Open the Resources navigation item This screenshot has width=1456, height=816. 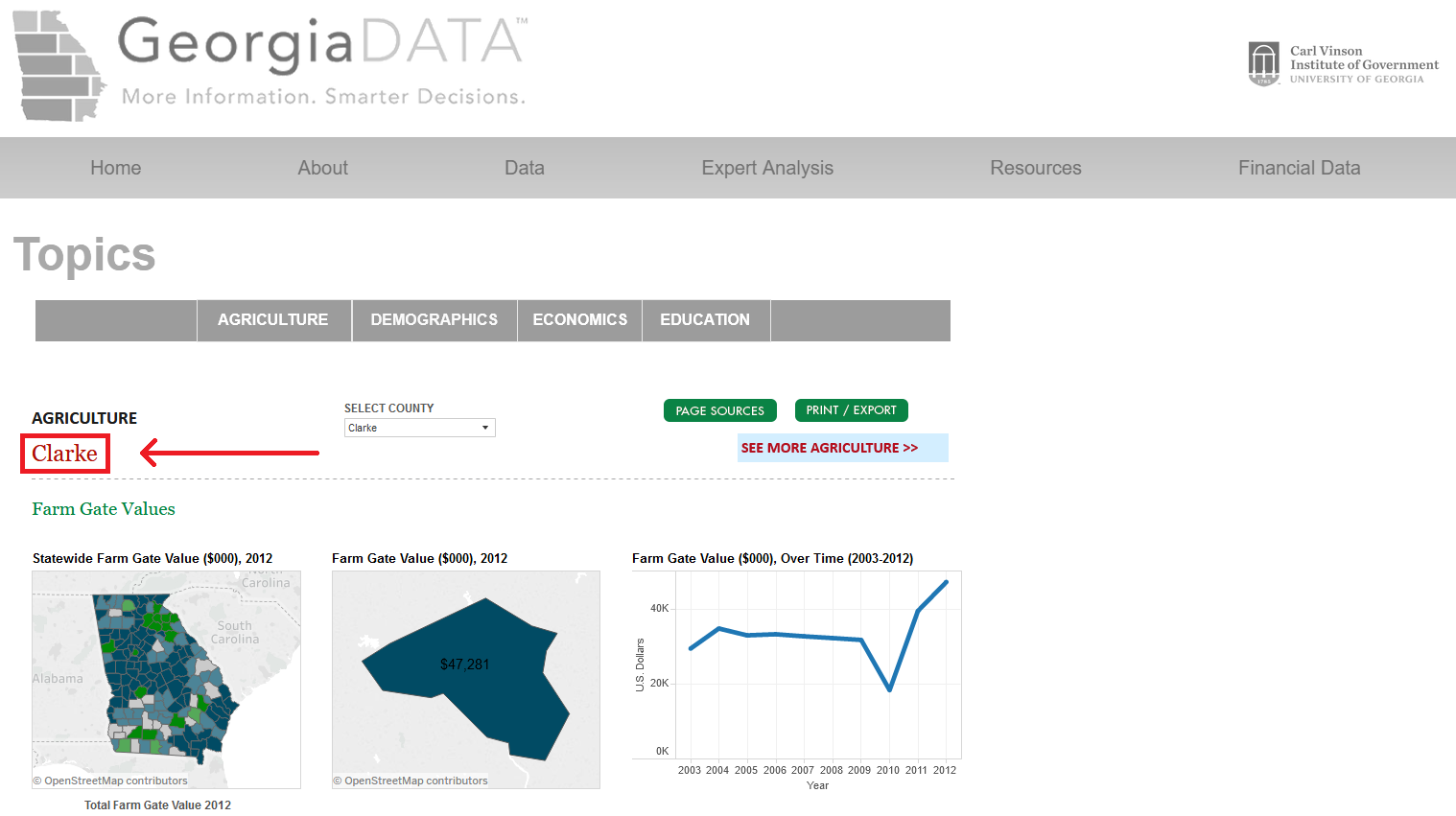1036,168
